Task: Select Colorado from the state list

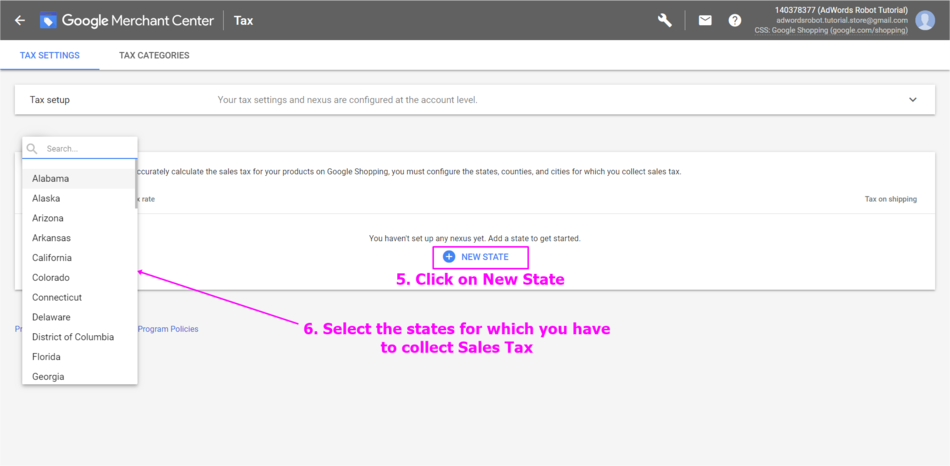Action: [79, 278]
